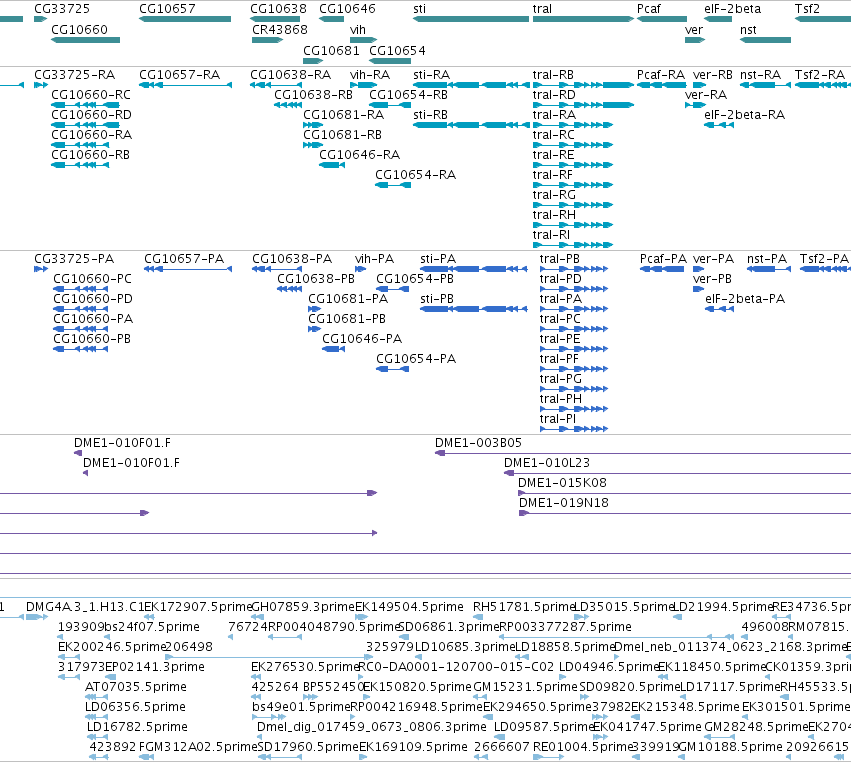Viewport: 851px width, 762px height.
Task: Open the tral-RE transcript label
Action: 553,155
